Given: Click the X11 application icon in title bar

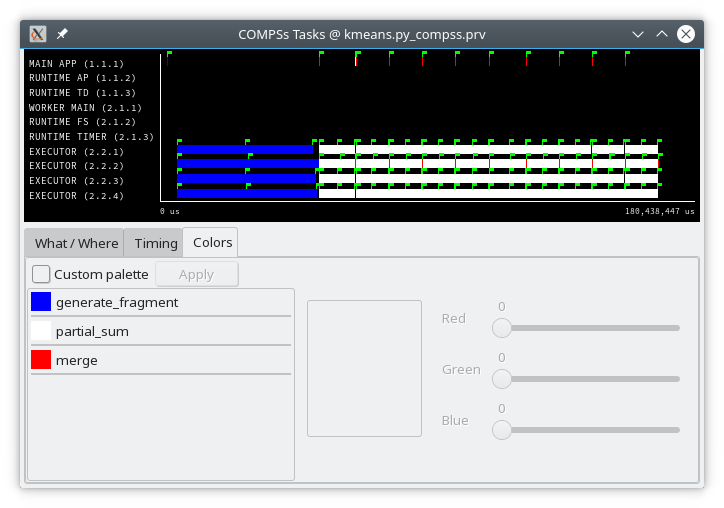Looking at the screenshot, I should tap(38, 34).
